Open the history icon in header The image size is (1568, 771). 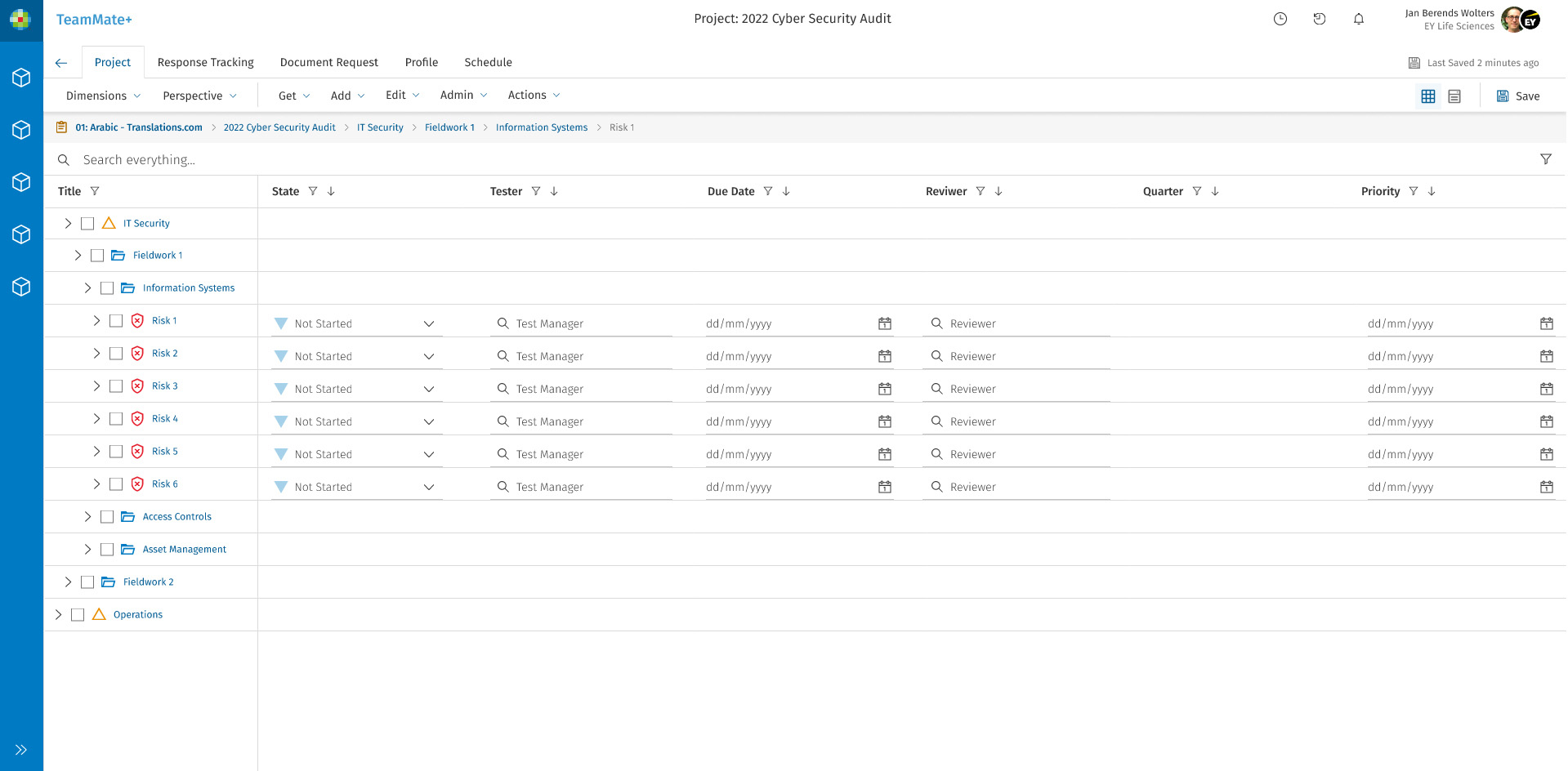tap(1319, 19)
